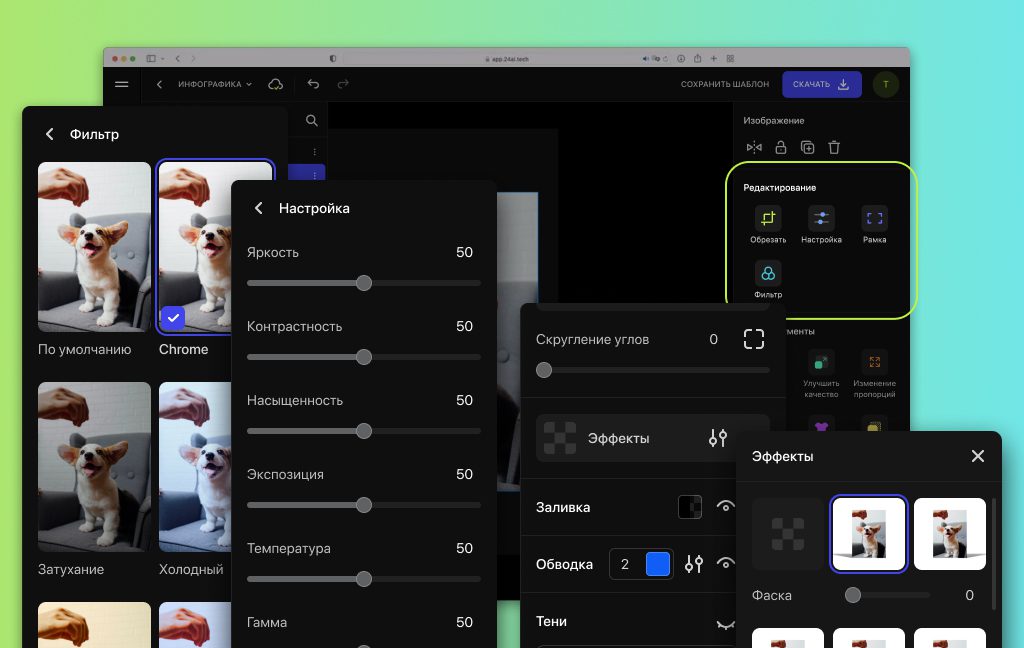Click the Скругление углов slider handle
Image resolution: width=1024 pixels, height=648 pixels.
(x=544, y=370)
